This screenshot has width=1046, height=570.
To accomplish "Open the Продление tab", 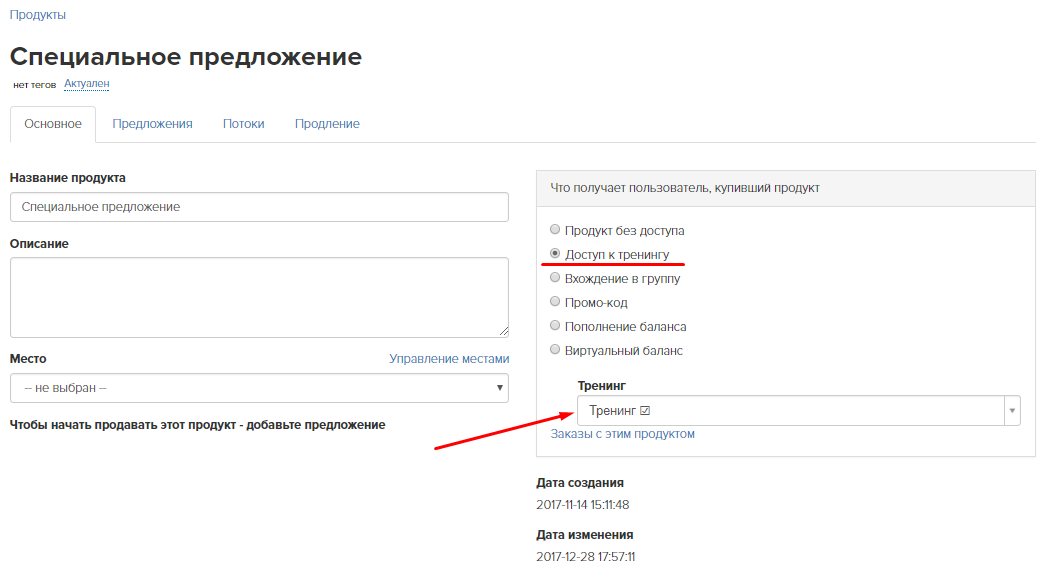I will [x=327, y=124].
